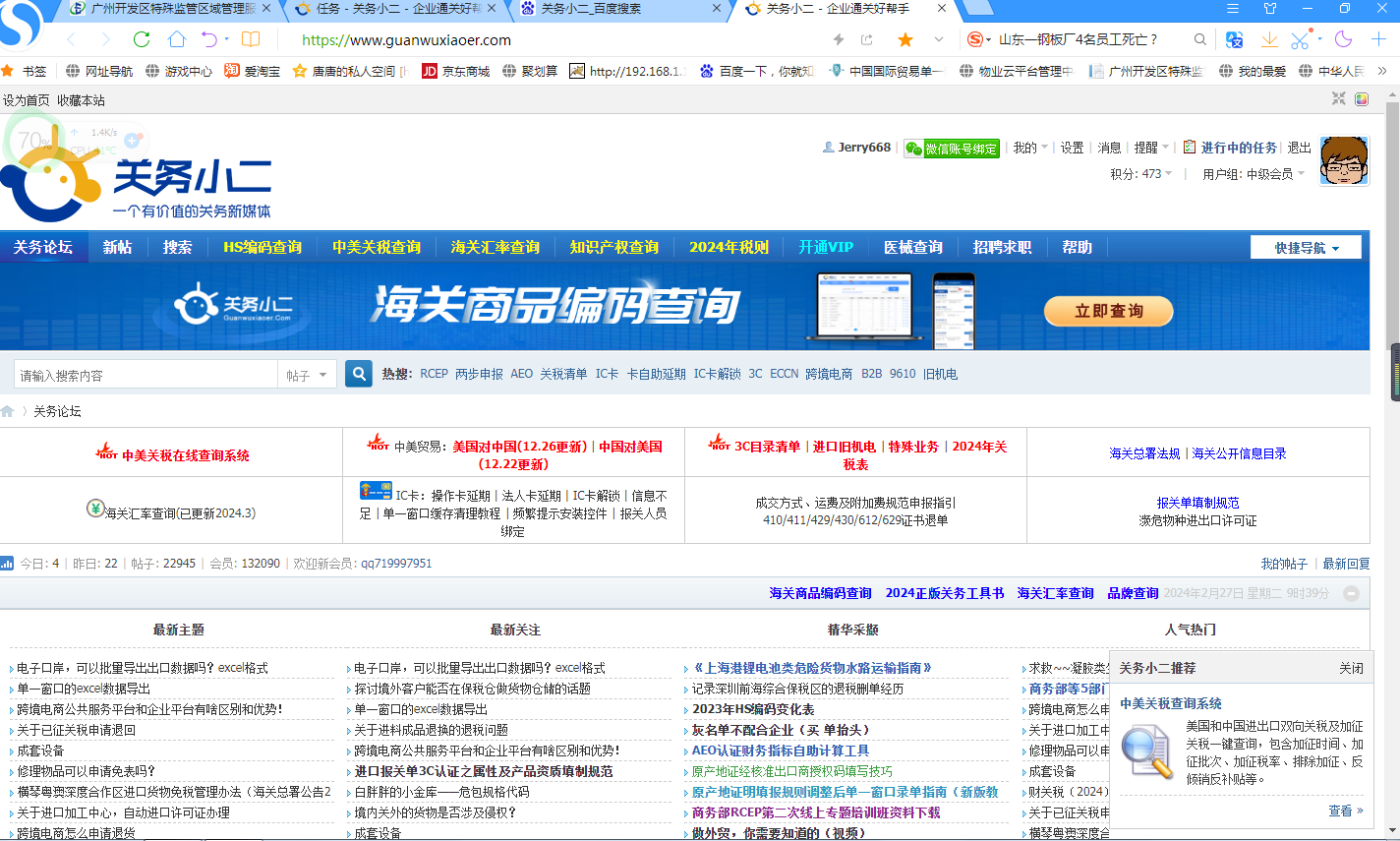Click the 设为首页 link

(27, 100)
